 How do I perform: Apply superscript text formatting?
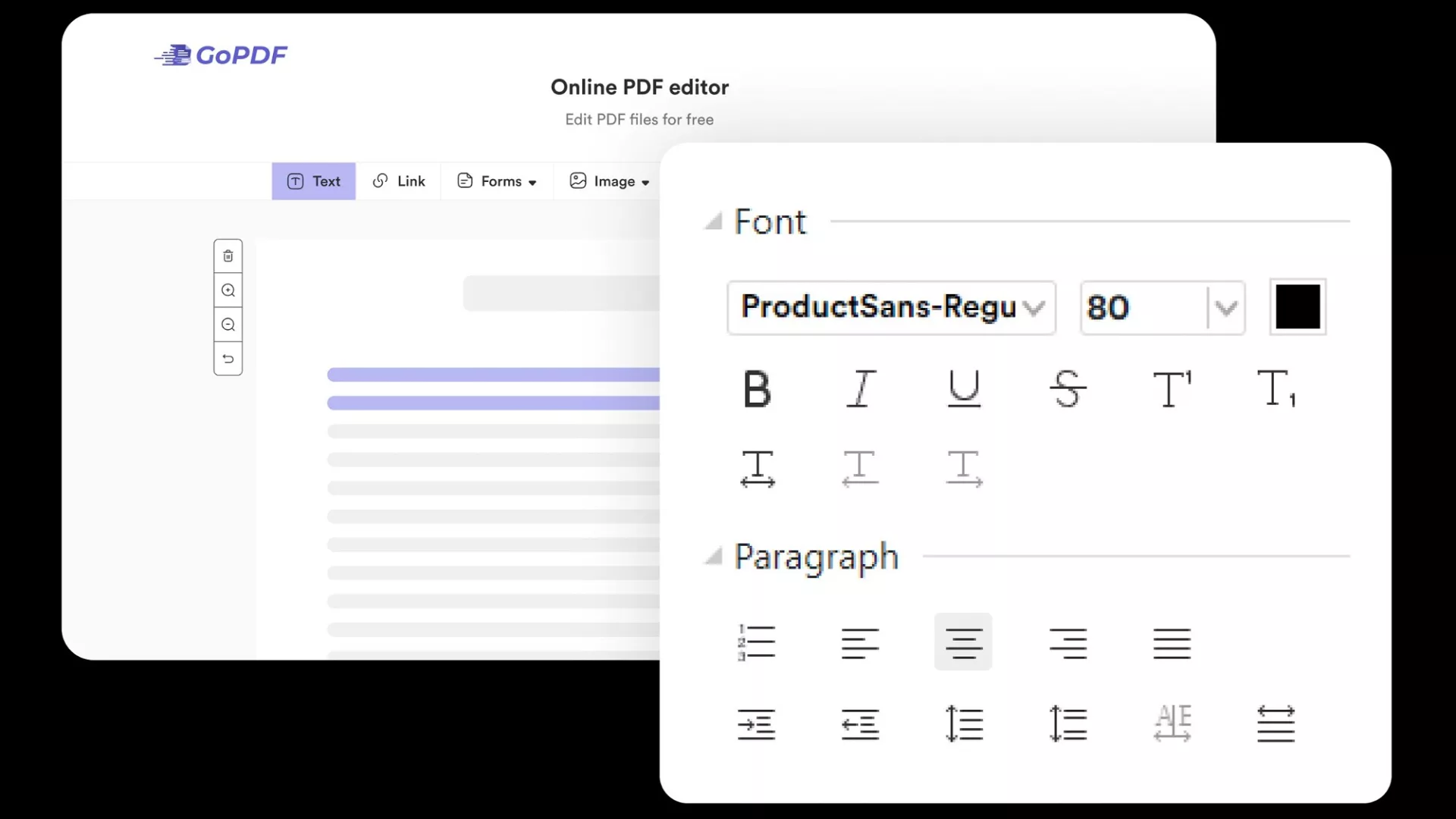click(1172, 389)
